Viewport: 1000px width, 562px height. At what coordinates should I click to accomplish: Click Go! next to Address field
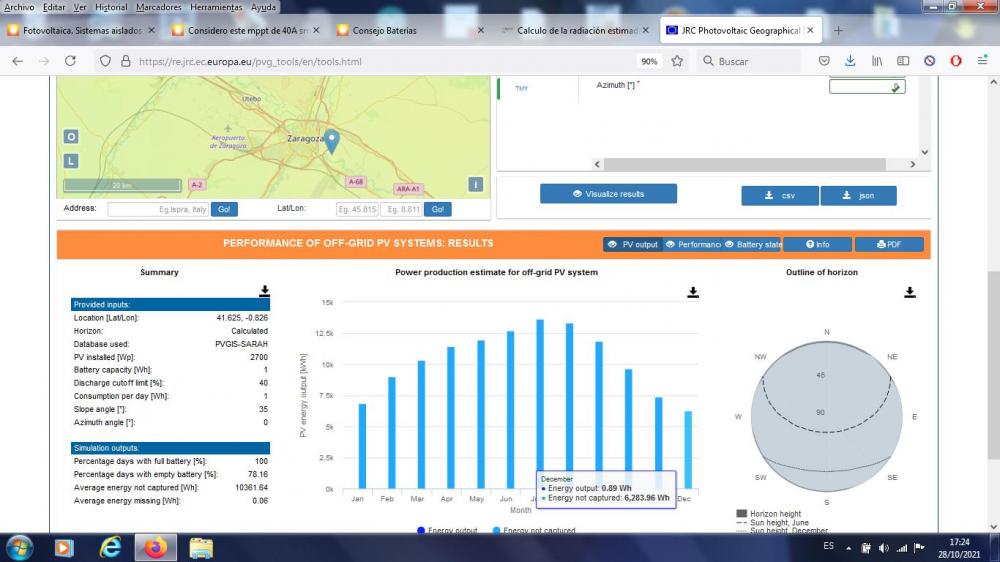coord(224,209)
